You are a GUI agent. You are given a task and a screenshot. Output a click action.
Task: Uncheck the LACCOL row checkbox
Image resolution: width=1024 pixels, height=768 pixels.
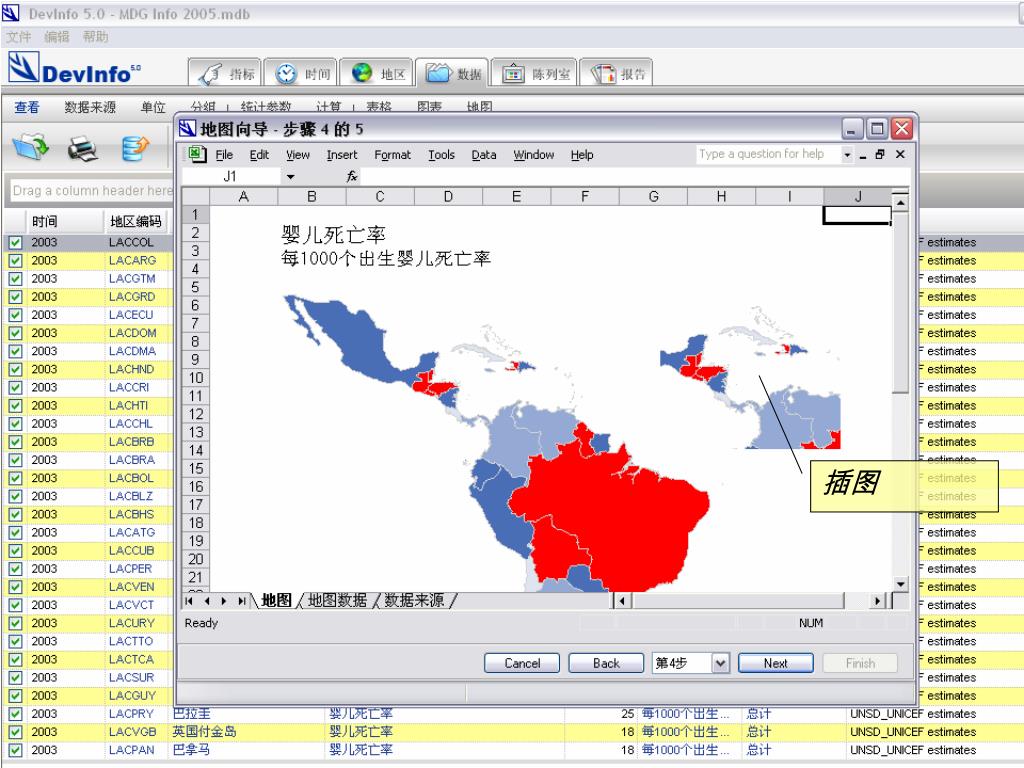click(15, 243)
